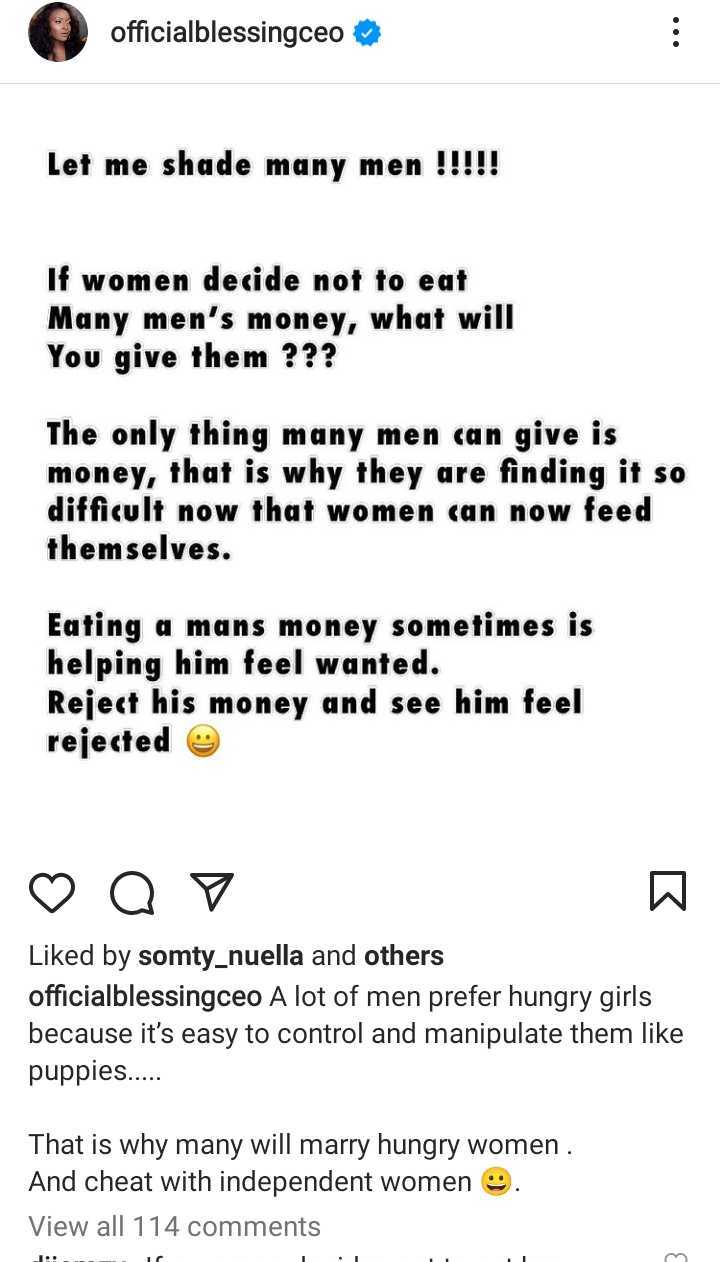
Task: Tap the "Eating a mans money sometimes is" line
Action: (320, 626)
